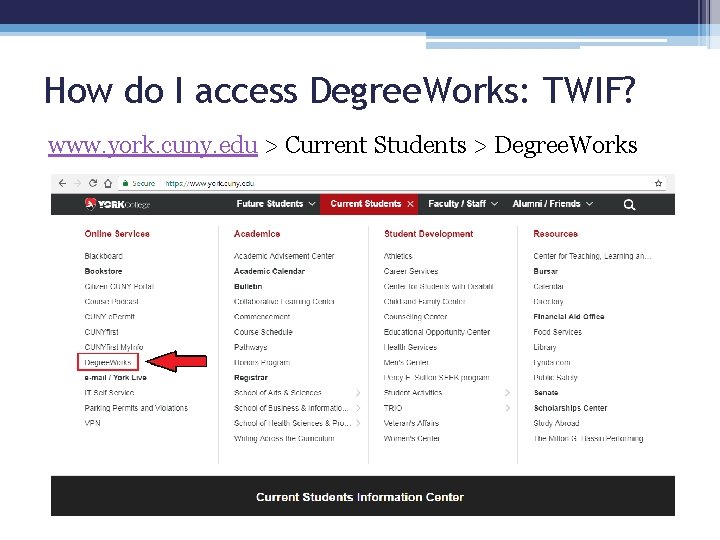Open site search magnifier icon
The height and width of the screenshot is (540, 720).
(629, 204)
